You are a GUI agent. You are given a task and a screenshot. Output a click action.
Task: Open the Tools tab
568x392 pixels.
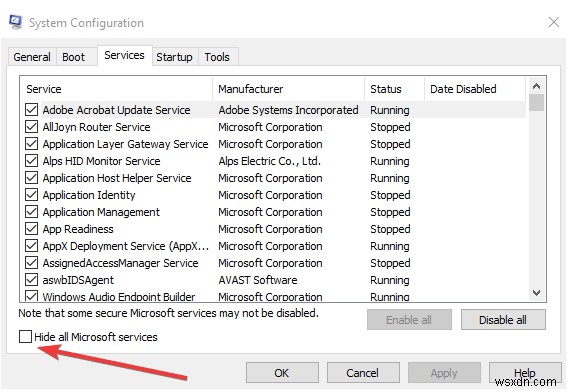(x=217, y=57)
